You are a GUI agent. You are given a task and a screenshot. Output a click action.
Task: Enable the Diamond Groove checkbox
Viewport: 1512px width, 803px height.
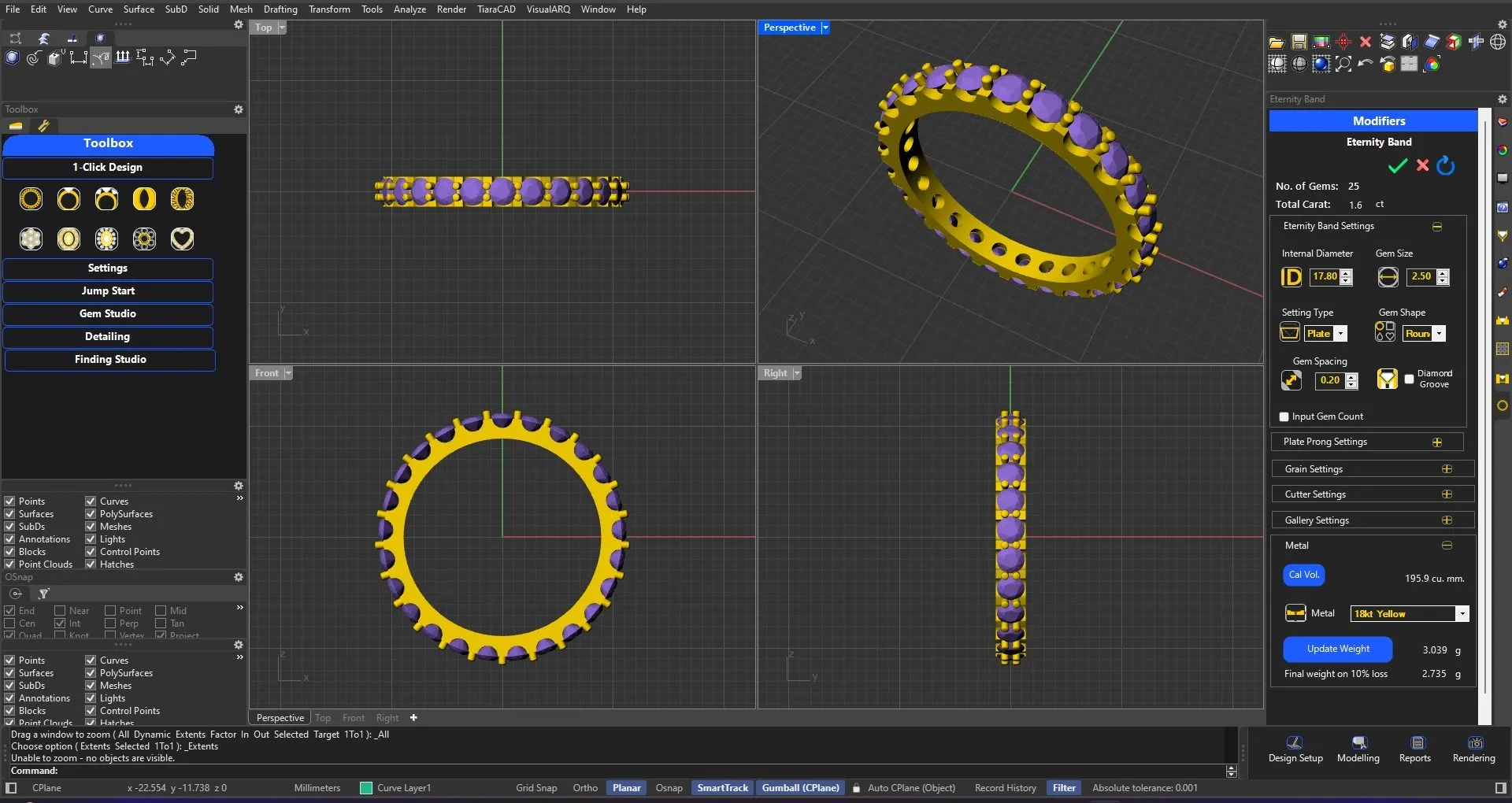click(1410, 379)
